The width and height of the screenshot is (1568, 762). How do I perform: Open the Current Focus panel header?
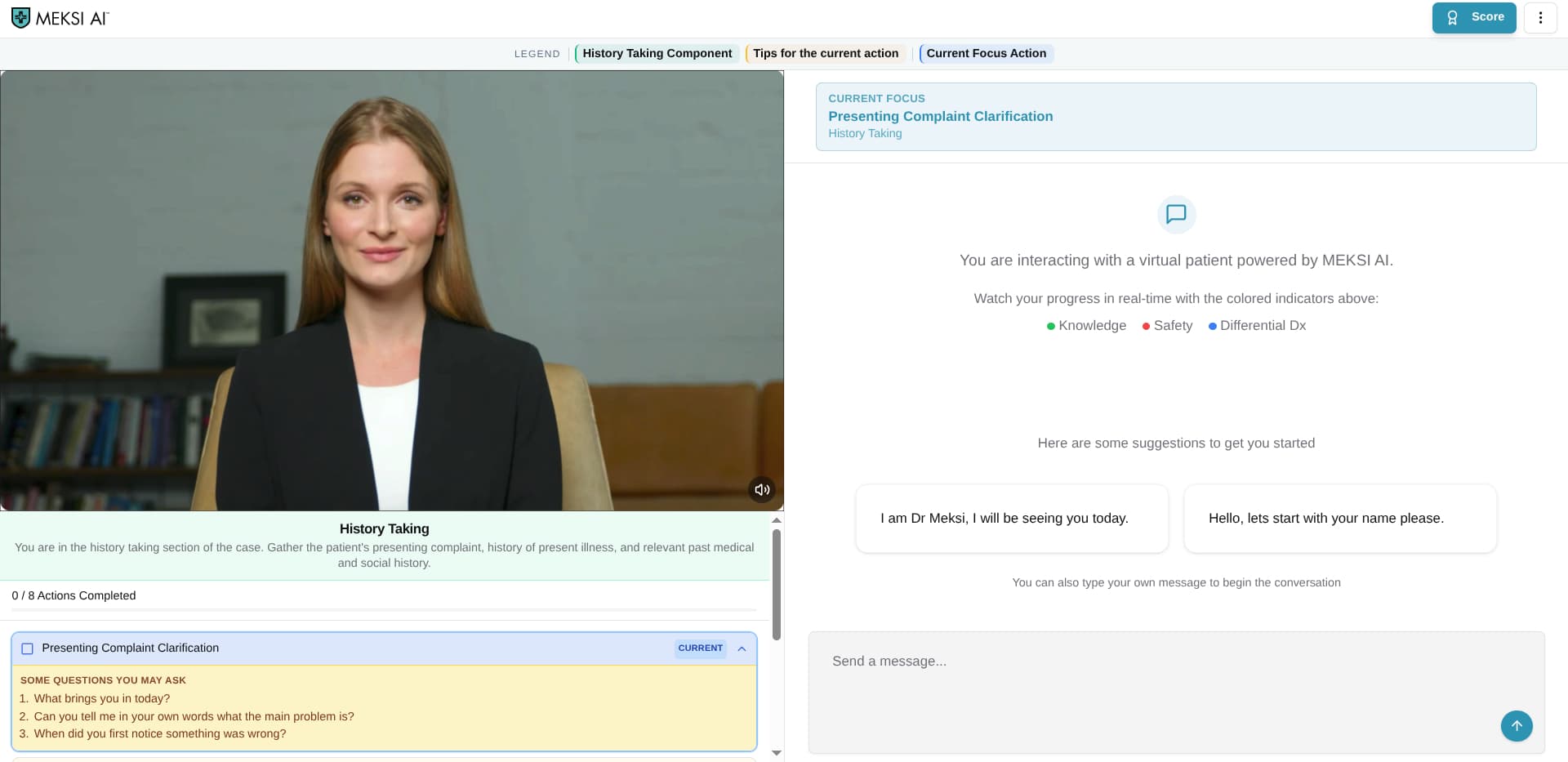click(x=1175, y=116)
